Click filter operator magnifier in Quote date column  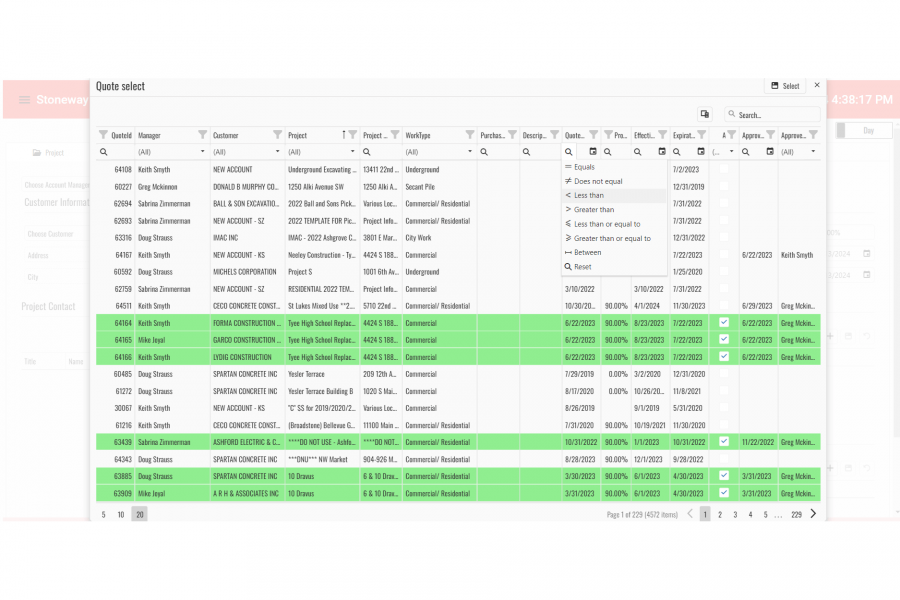point(568,152)
